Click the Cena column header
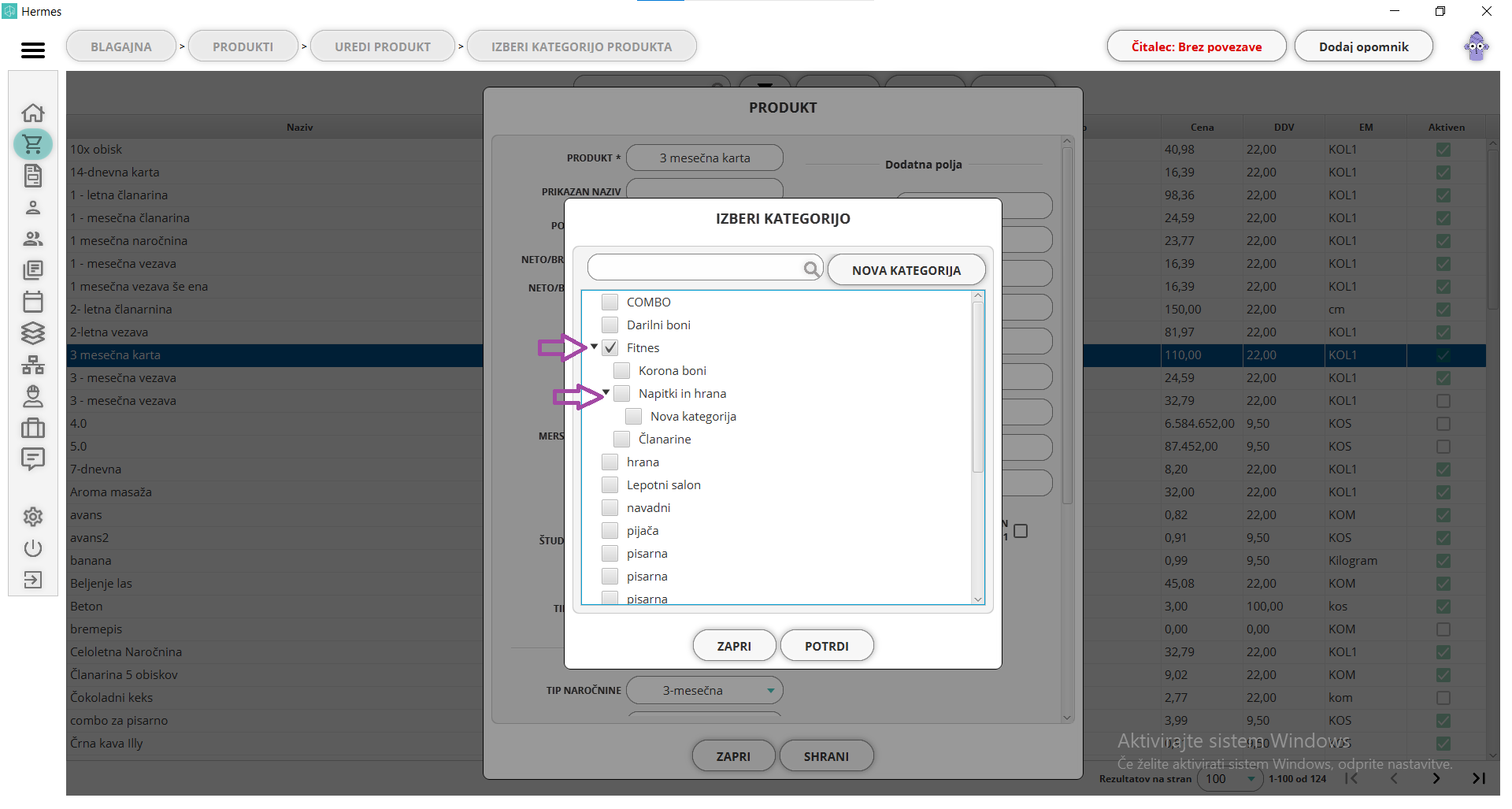The width and height of the screenshot is (1512, 809). pos(1202,127)
